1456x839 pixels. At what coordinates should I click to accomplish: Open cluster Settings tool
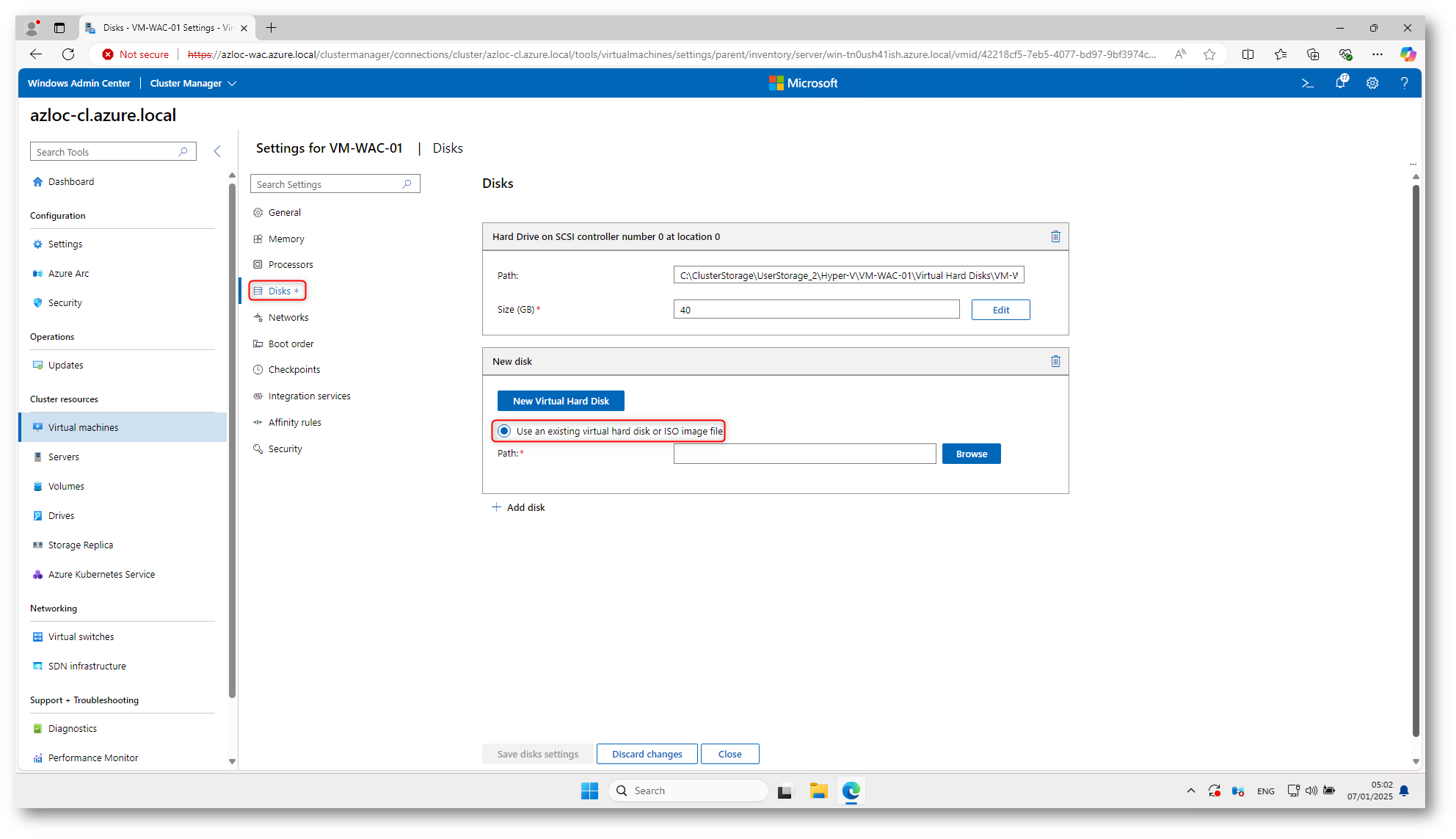click(x=65, y=244)
